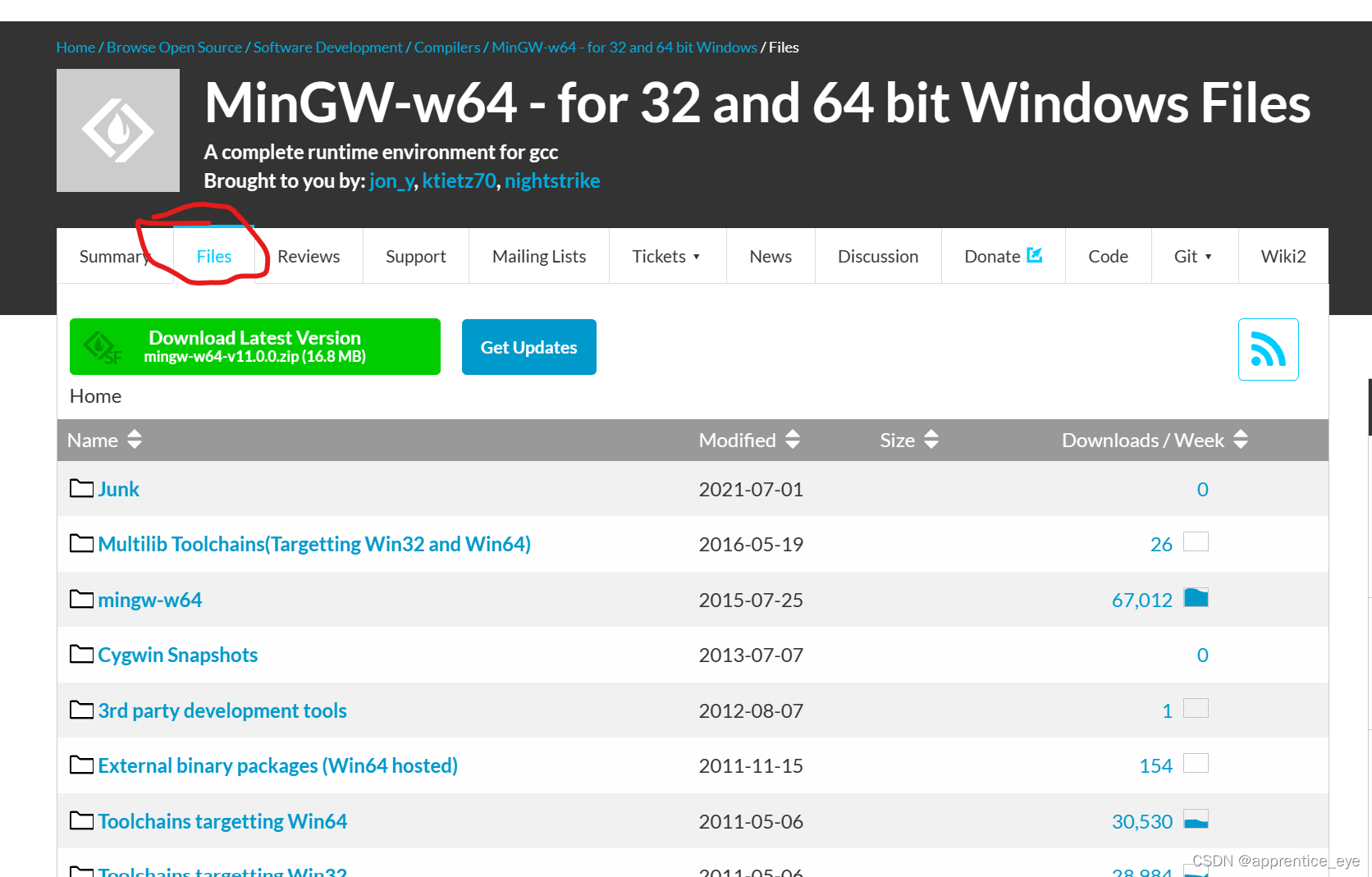Click the External binary packages folder icon

coord(81,765)
